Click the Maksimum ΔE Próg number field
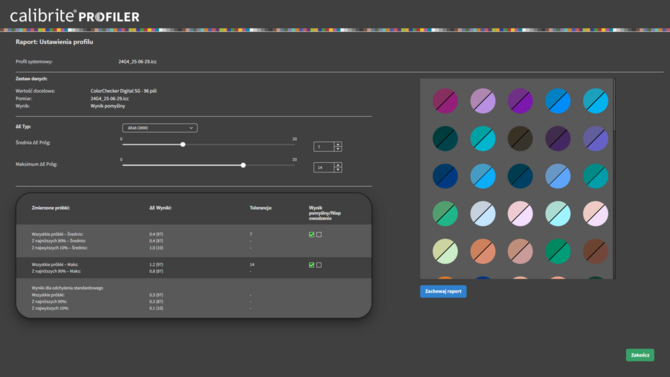The image size is (670, 377). pyautogui.click(x=324, y=168)
